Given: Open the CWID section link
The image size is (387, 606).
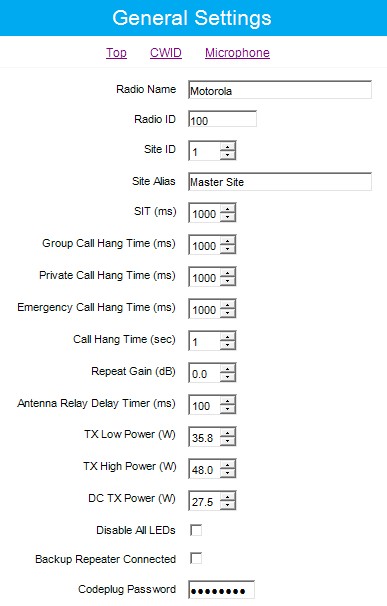Looking at the screenshot, I should point(166,53).
